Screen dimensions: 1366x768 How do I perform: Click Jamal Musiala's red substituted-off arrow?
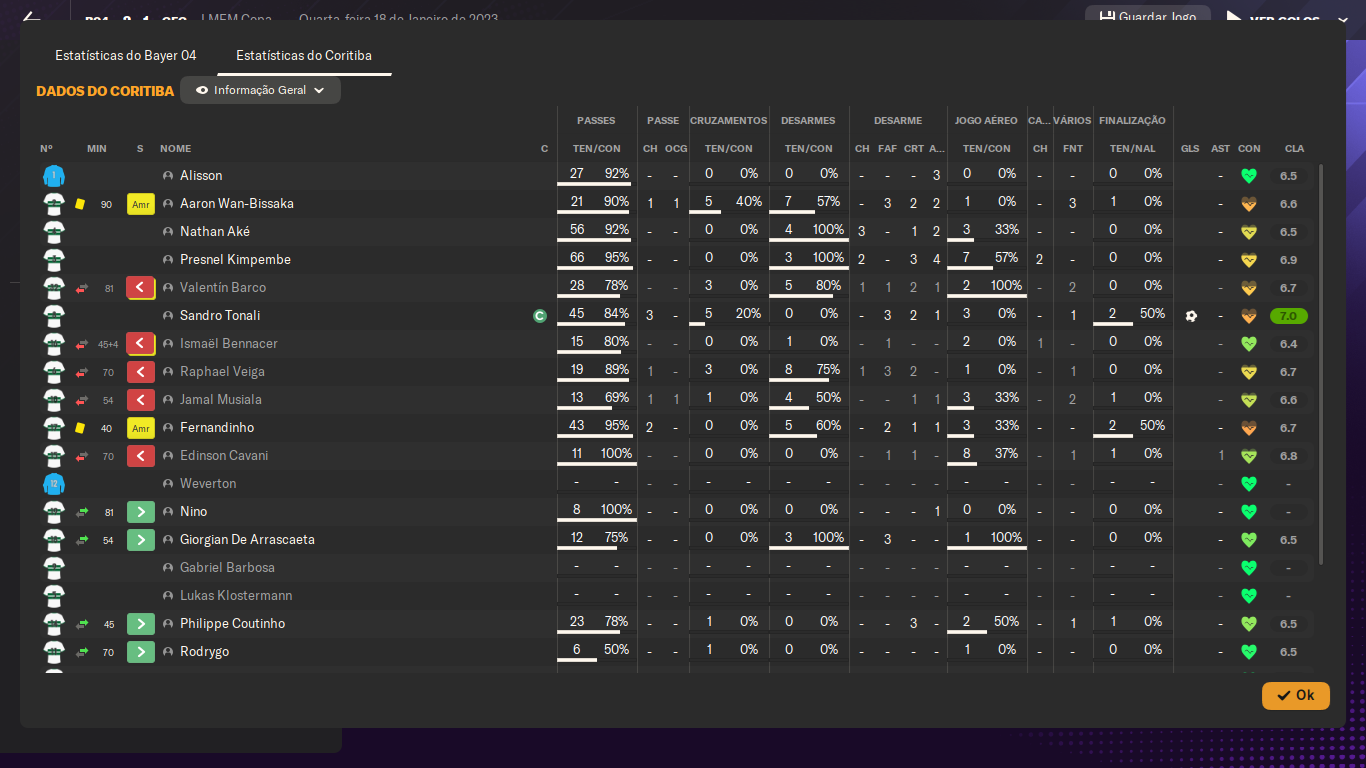click(x=141, y=400)
